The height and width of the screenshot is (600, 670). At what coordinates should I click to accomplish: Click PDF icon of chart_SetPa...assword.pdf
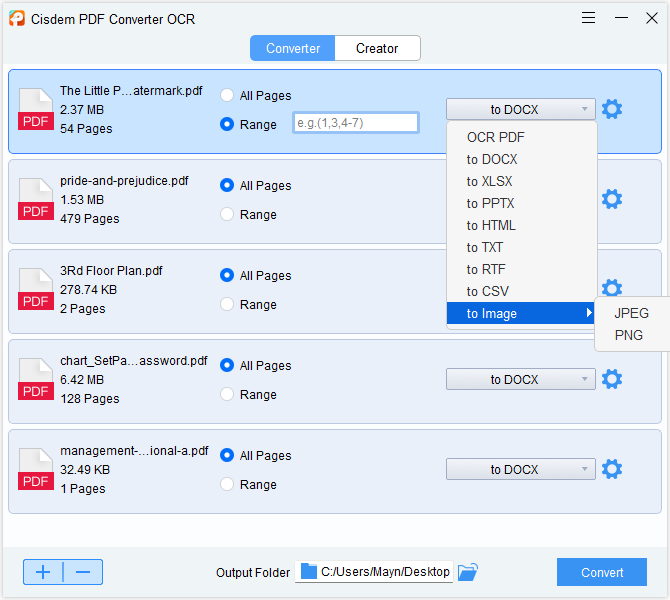point(36,379)
